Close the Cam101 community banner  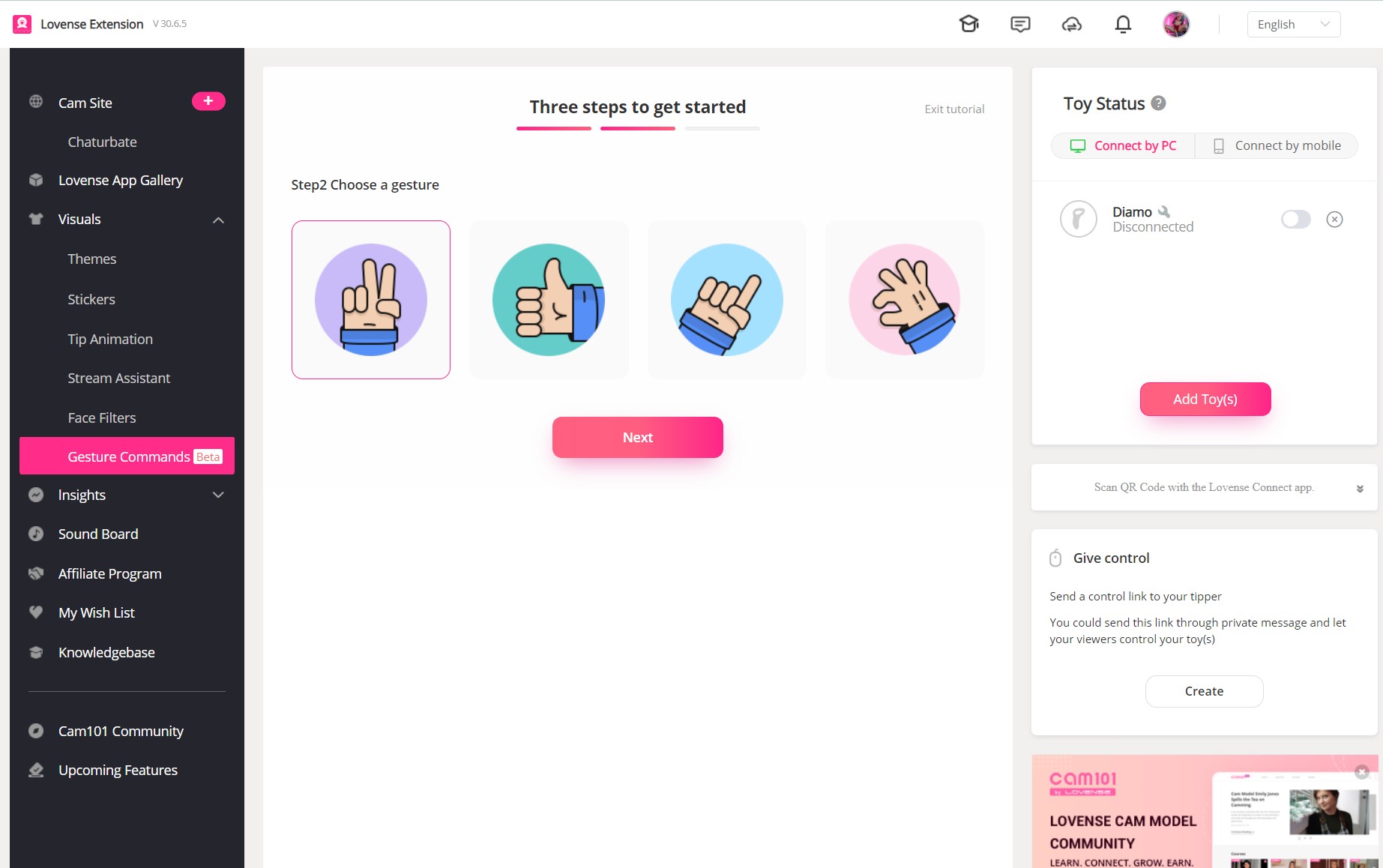point(1362,771)
